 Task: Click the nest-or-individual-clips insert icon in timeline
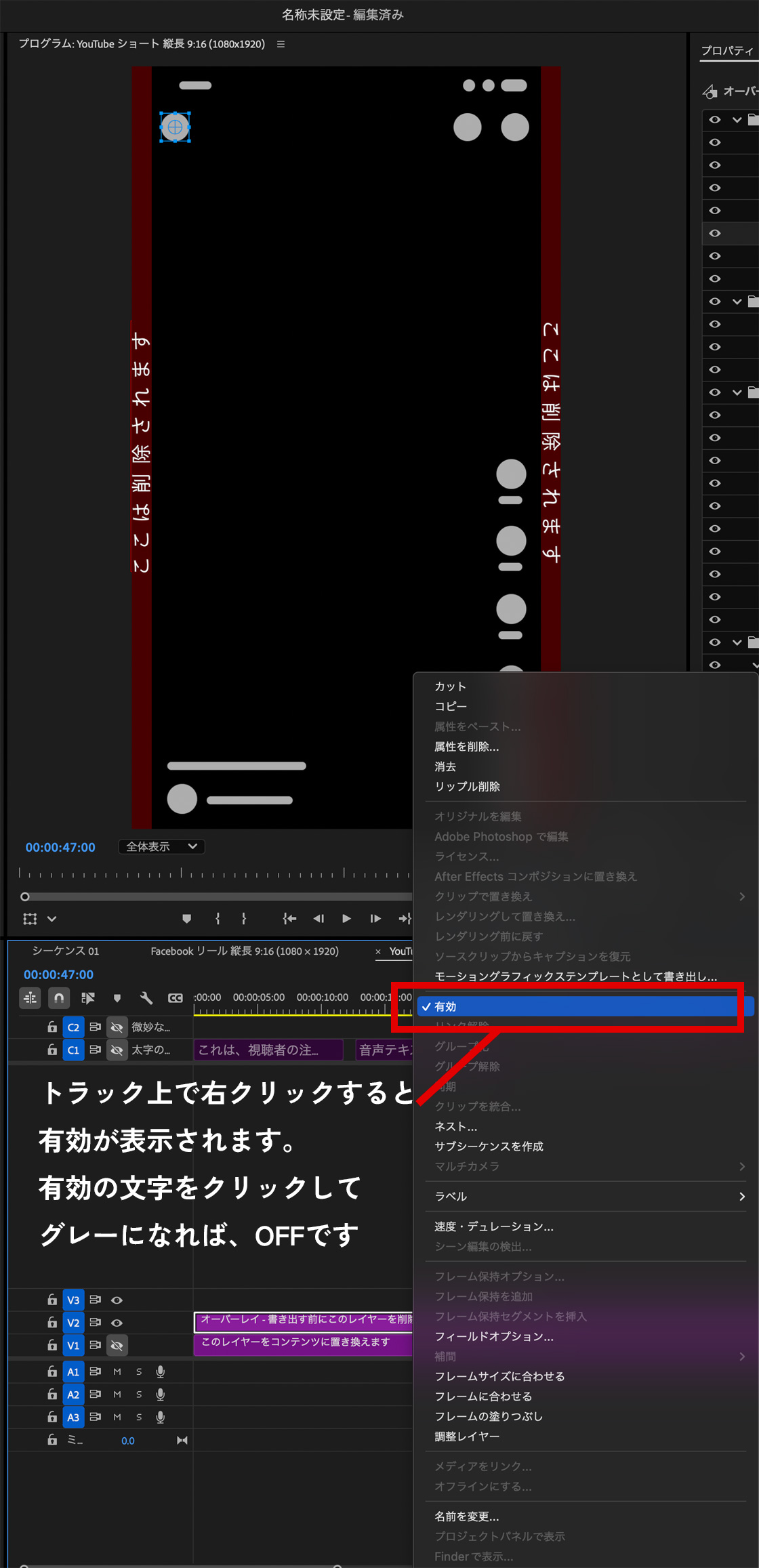(x=30, y=997)
